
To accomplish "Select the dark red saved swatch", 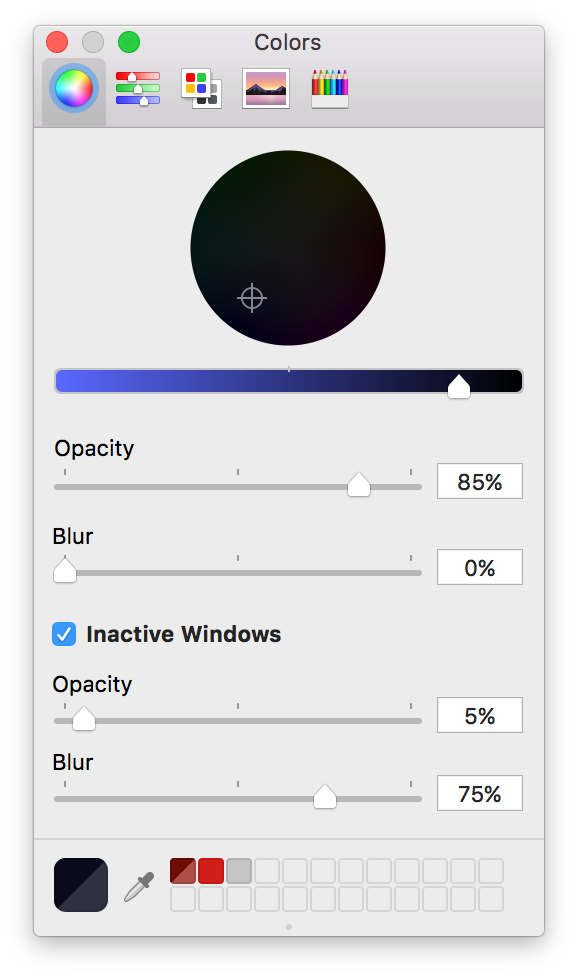I will (x=183, y=871).
